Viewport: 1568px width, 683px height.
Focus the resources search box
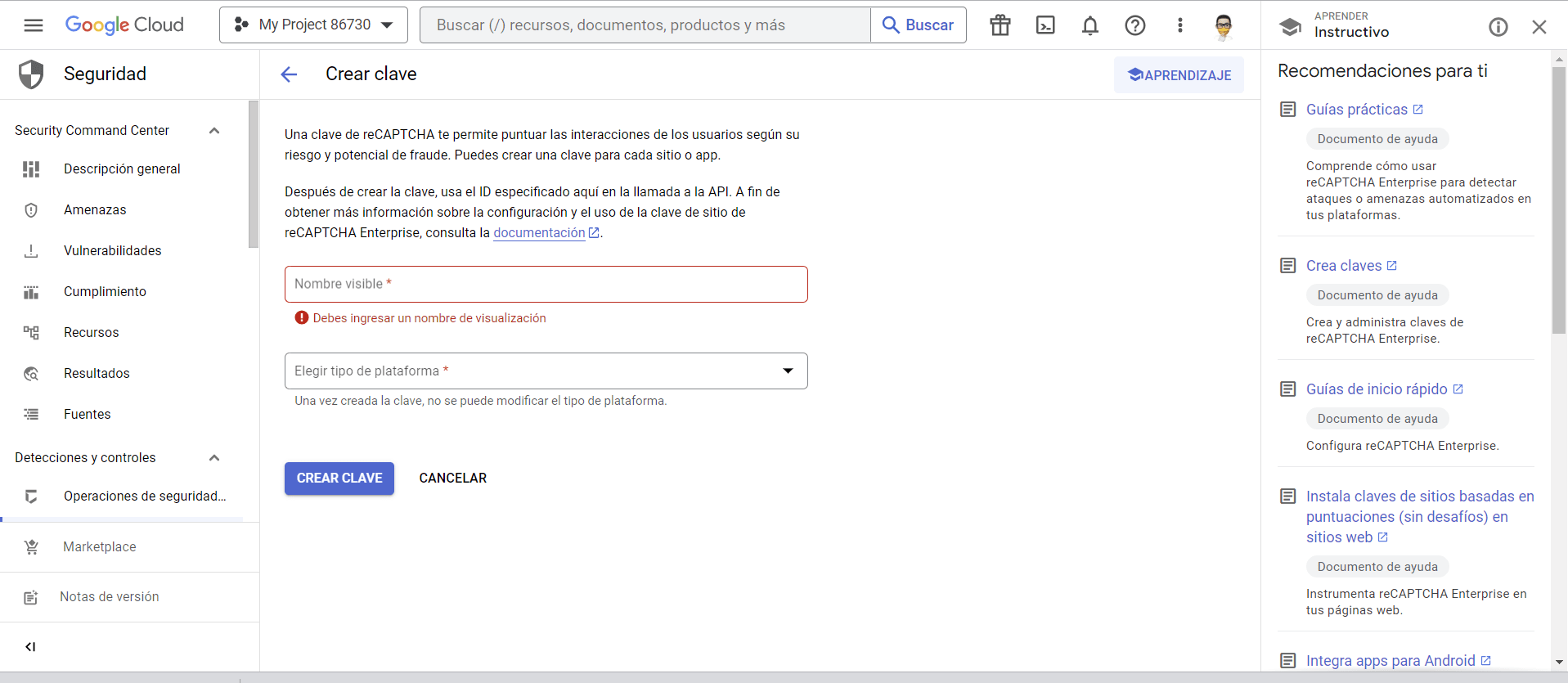point(645,25)
